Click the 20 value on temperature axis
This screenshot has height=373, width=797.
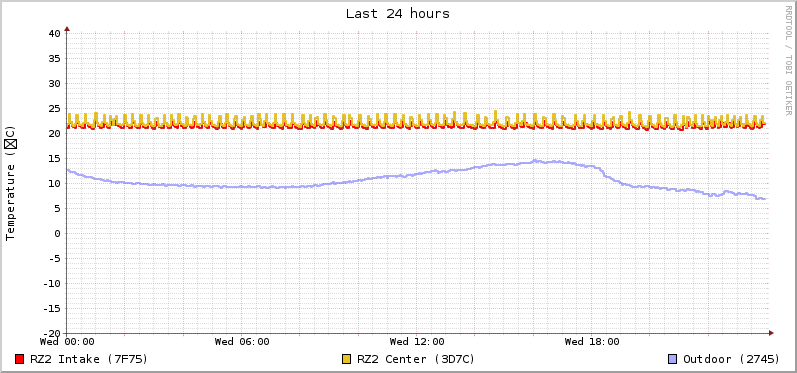(x=55, y=134)
